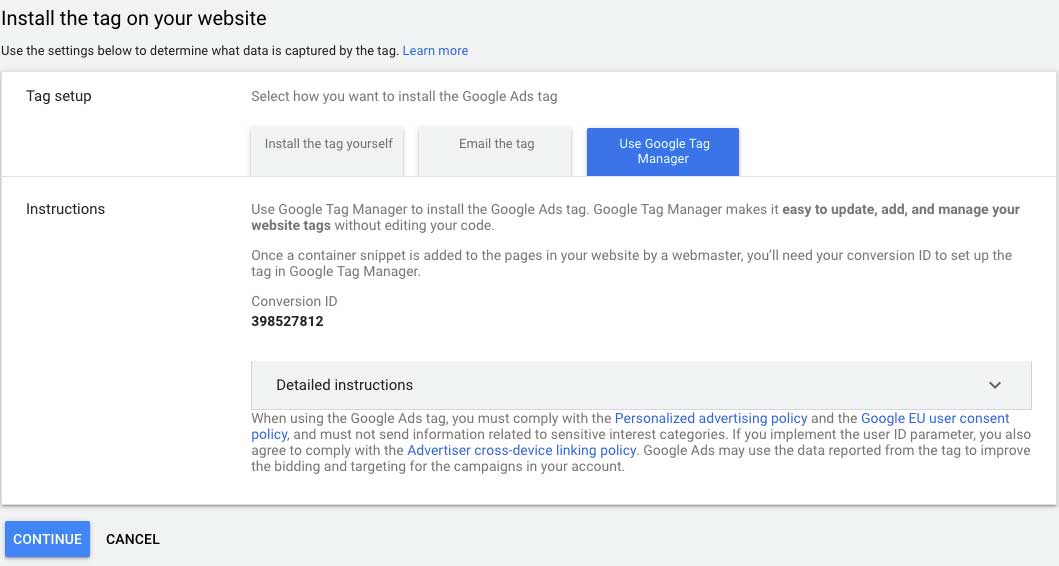This screenshot has height=566, width=1059.
Task: Click the Install the tag on your website heading
Action: point(134,18)
